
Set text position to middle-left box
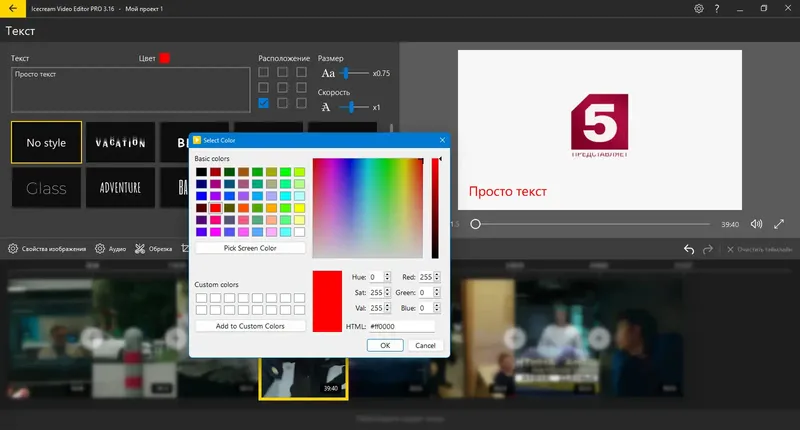coord(263,87)
